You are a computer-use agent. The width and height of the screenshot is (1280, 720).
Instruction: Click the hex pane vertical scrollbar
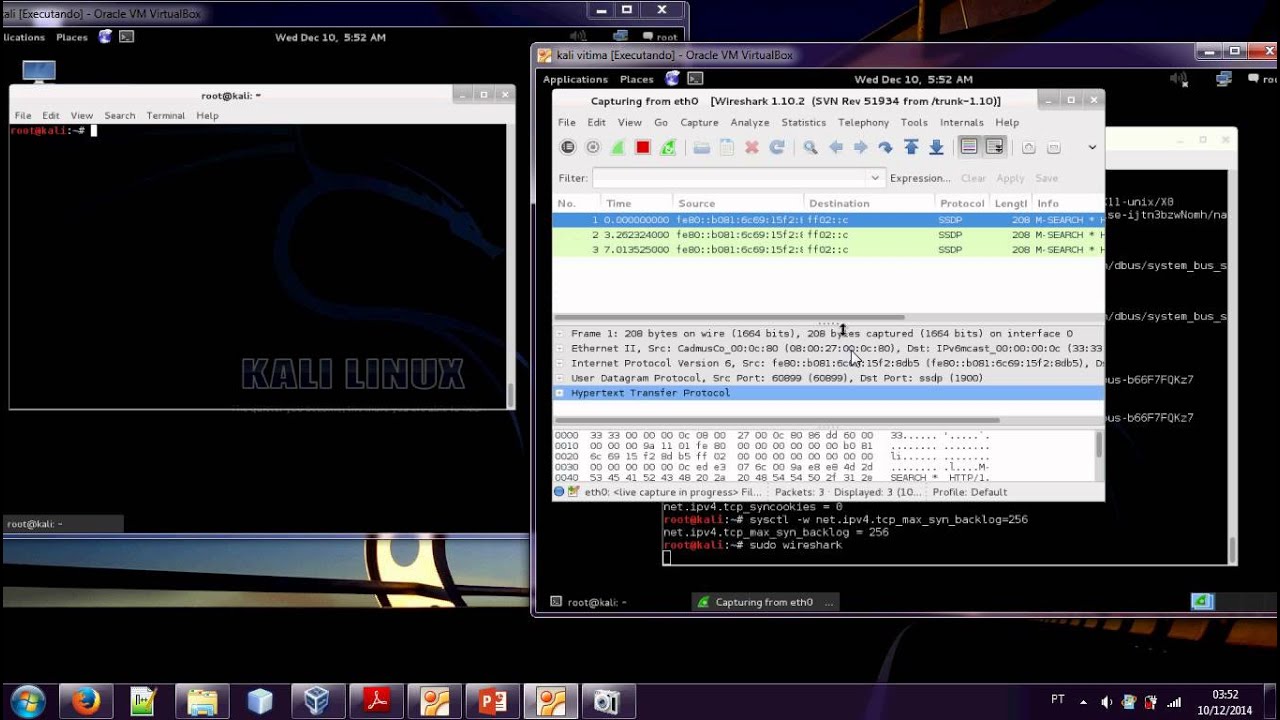[x=1098, y=446]
